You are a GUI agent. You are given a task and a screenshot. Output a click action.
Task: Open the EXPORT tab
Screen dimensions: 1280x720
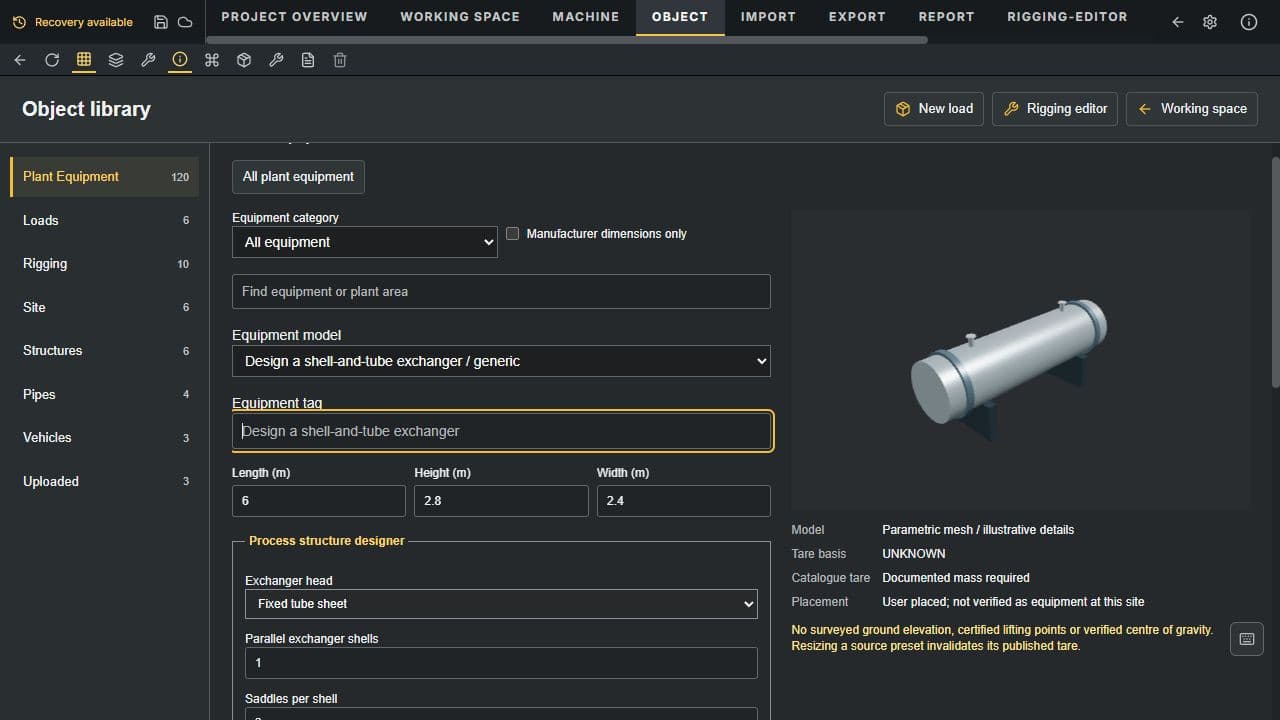pos(857,17)
